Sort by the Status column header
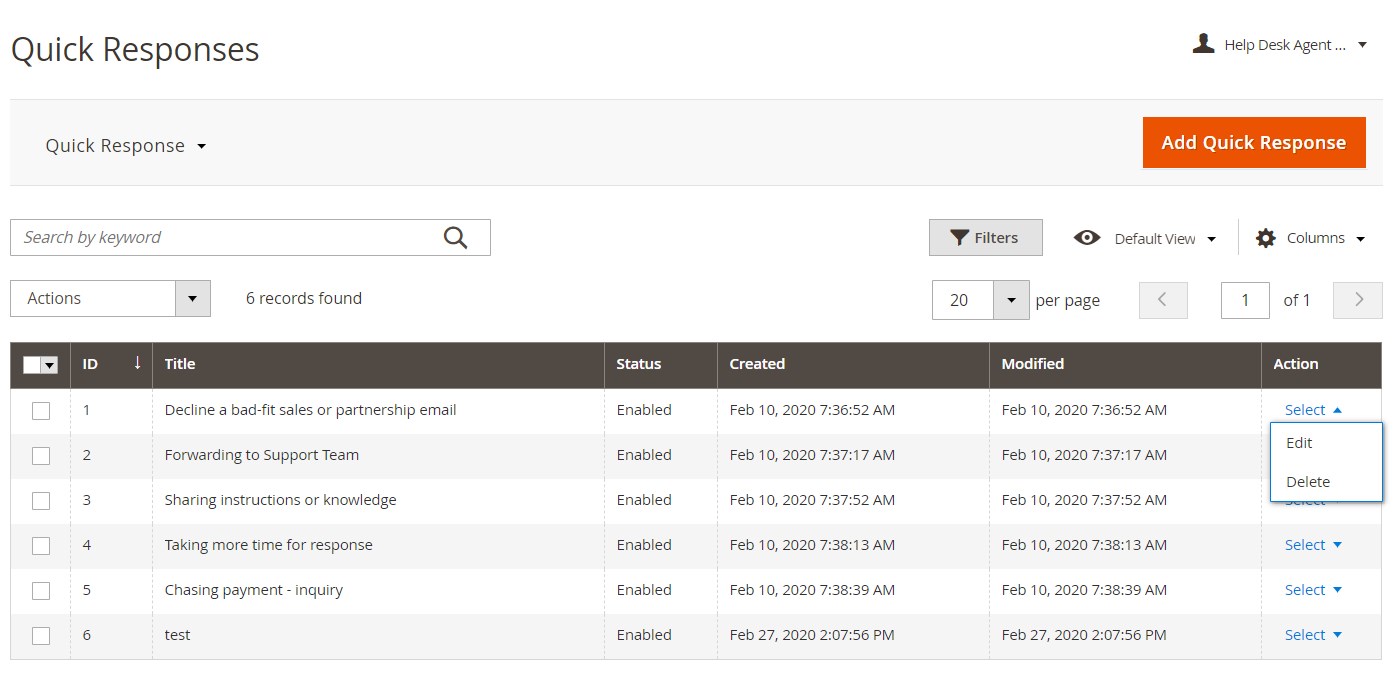The width and height of the screenshot is (1393, 673). pyautogui.click(x=661, y=364)
